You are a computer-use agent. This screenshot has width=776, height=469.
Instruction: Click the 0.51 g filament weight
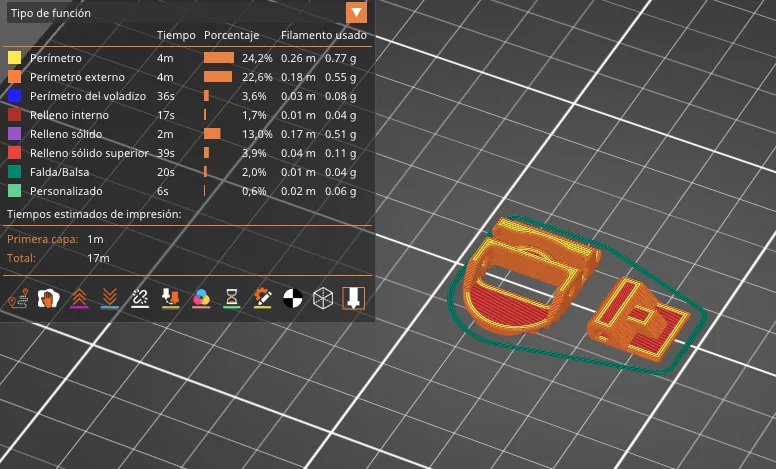click(x=340, y=134)
